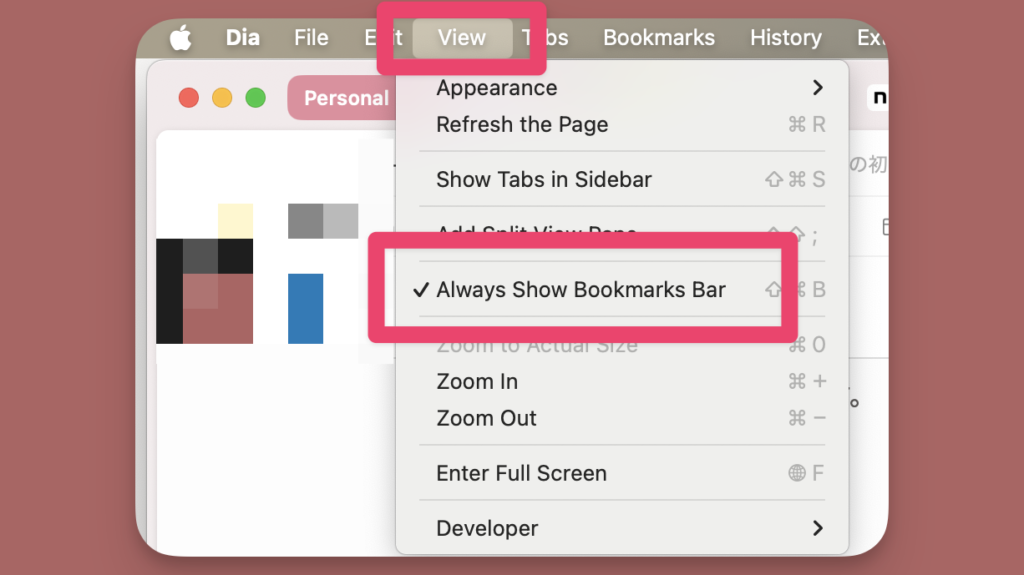Click the green full-screen window button
The height and width of the screenshot is (575, 1024).
255,98
